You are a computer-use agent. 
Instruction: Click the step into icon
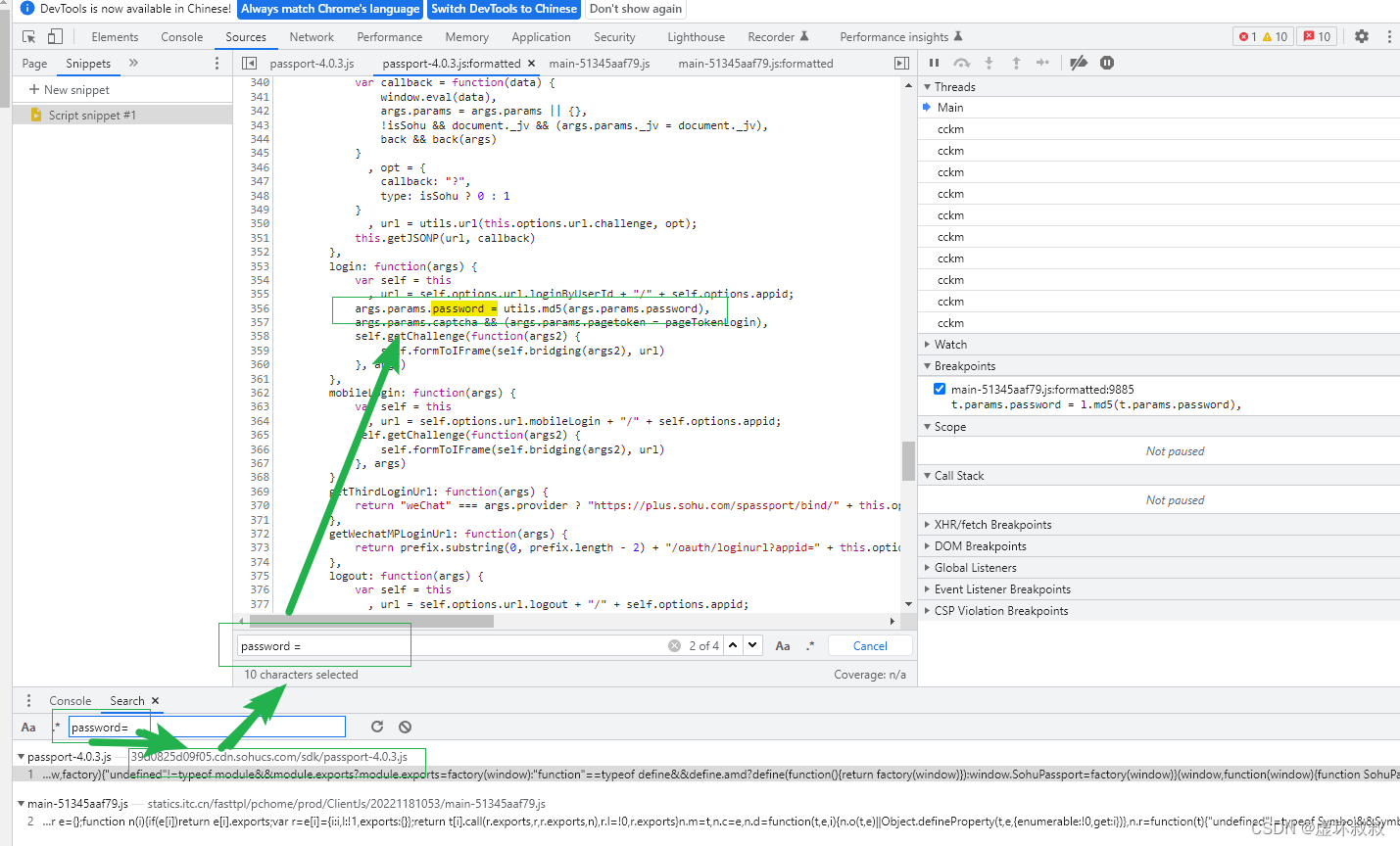pos(989,63)
